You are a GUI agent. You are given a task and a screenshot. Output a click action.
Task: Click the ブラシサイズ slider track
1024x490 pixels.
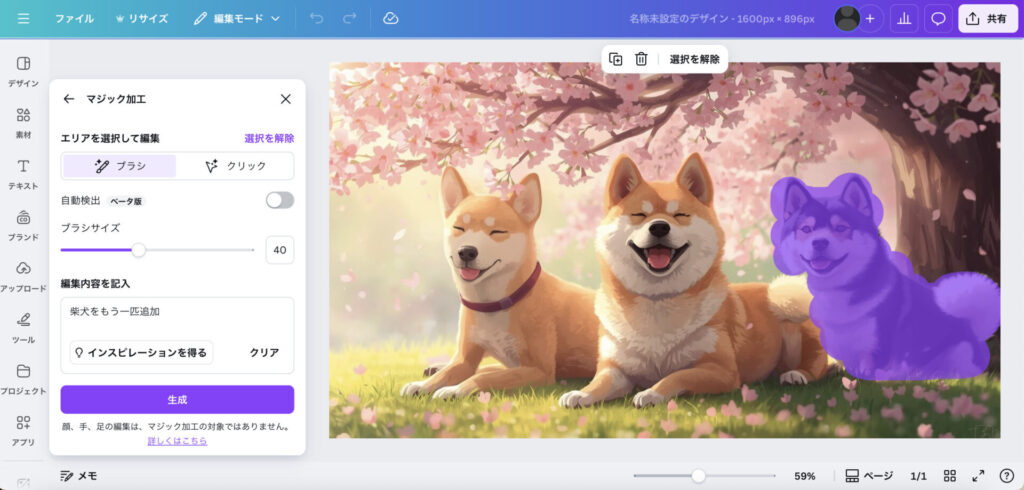(200, 250)
